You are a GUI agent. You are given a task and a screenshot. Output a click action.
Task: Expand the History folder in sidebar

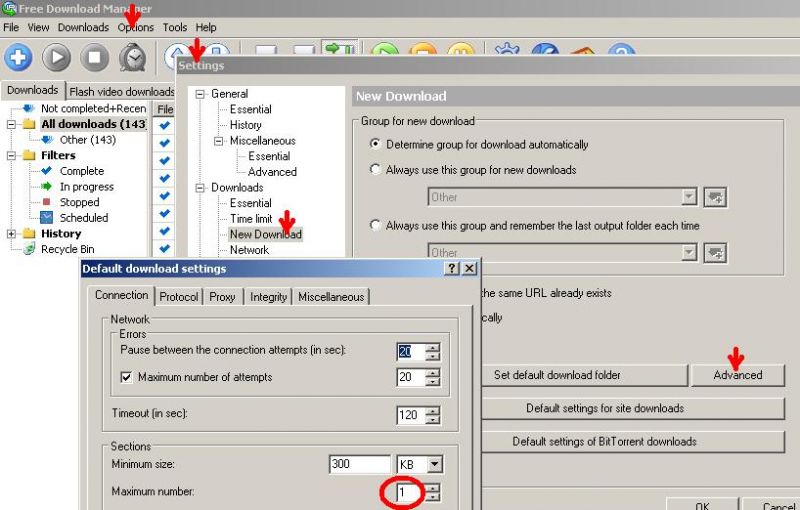pyautogui.click(x=13, y=233)
